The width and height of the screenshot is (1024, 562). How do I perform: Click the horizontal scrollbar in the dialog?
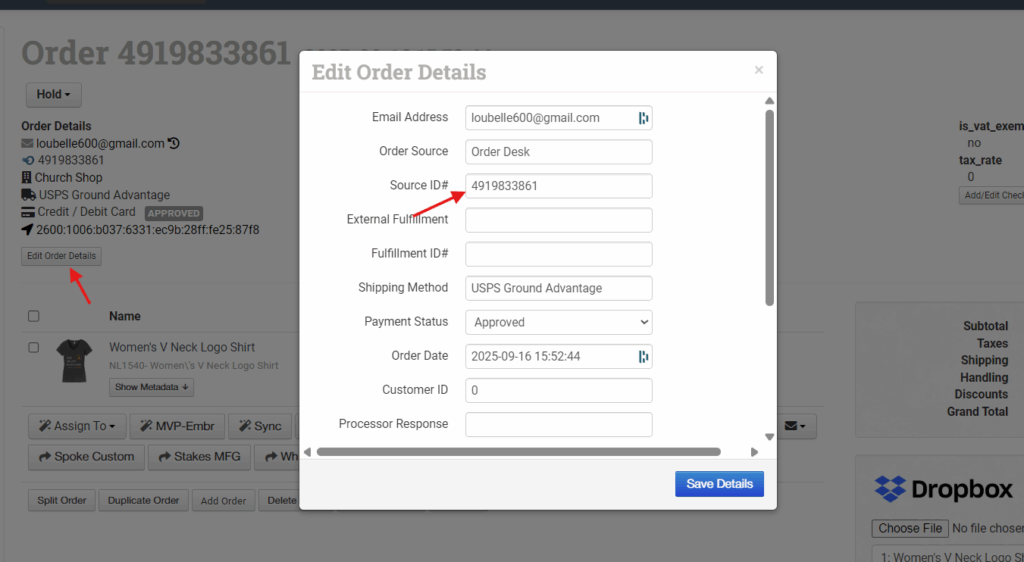pos(518,452)
